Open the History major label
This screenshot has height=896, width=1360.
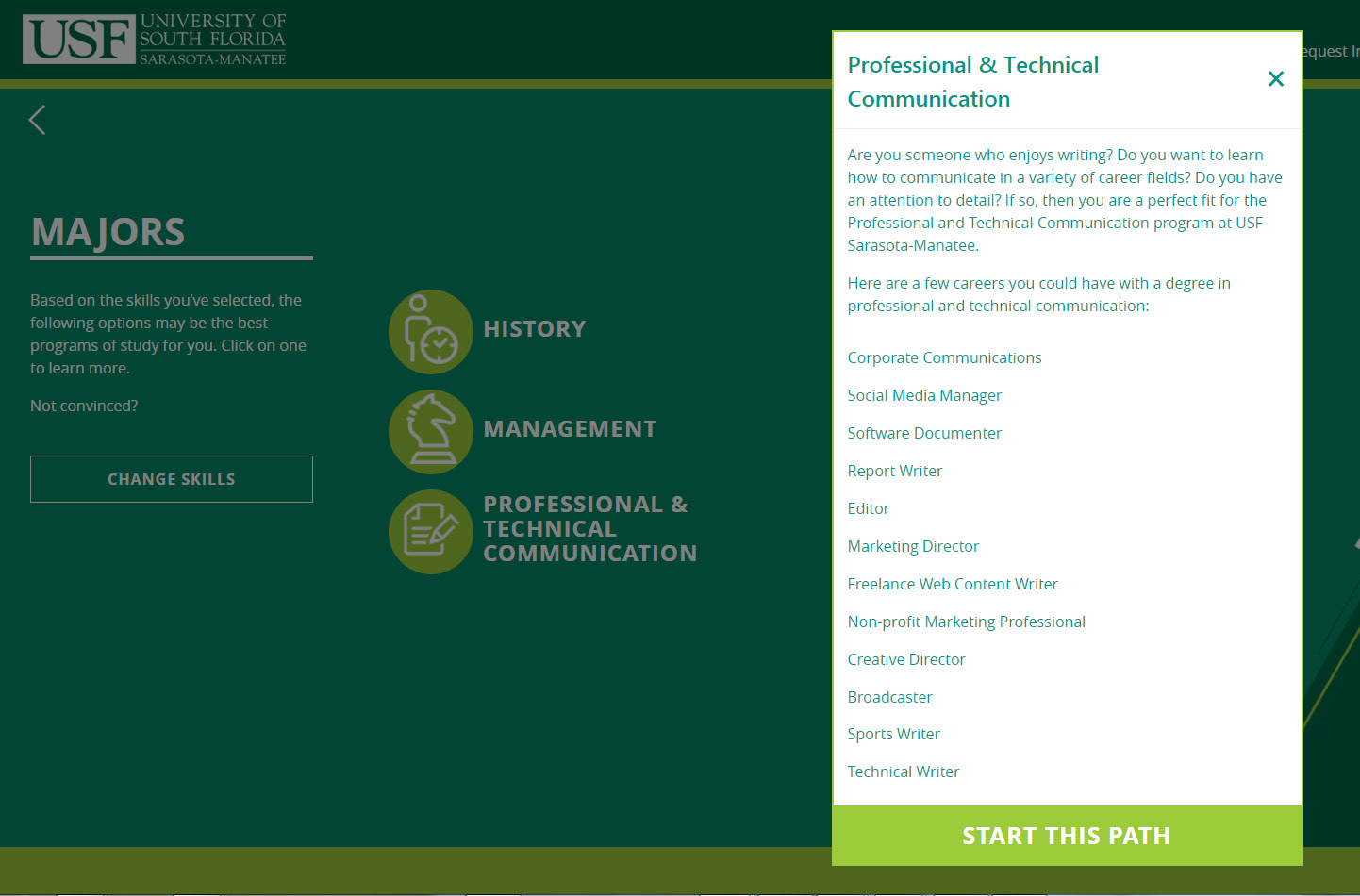point(535,329)
